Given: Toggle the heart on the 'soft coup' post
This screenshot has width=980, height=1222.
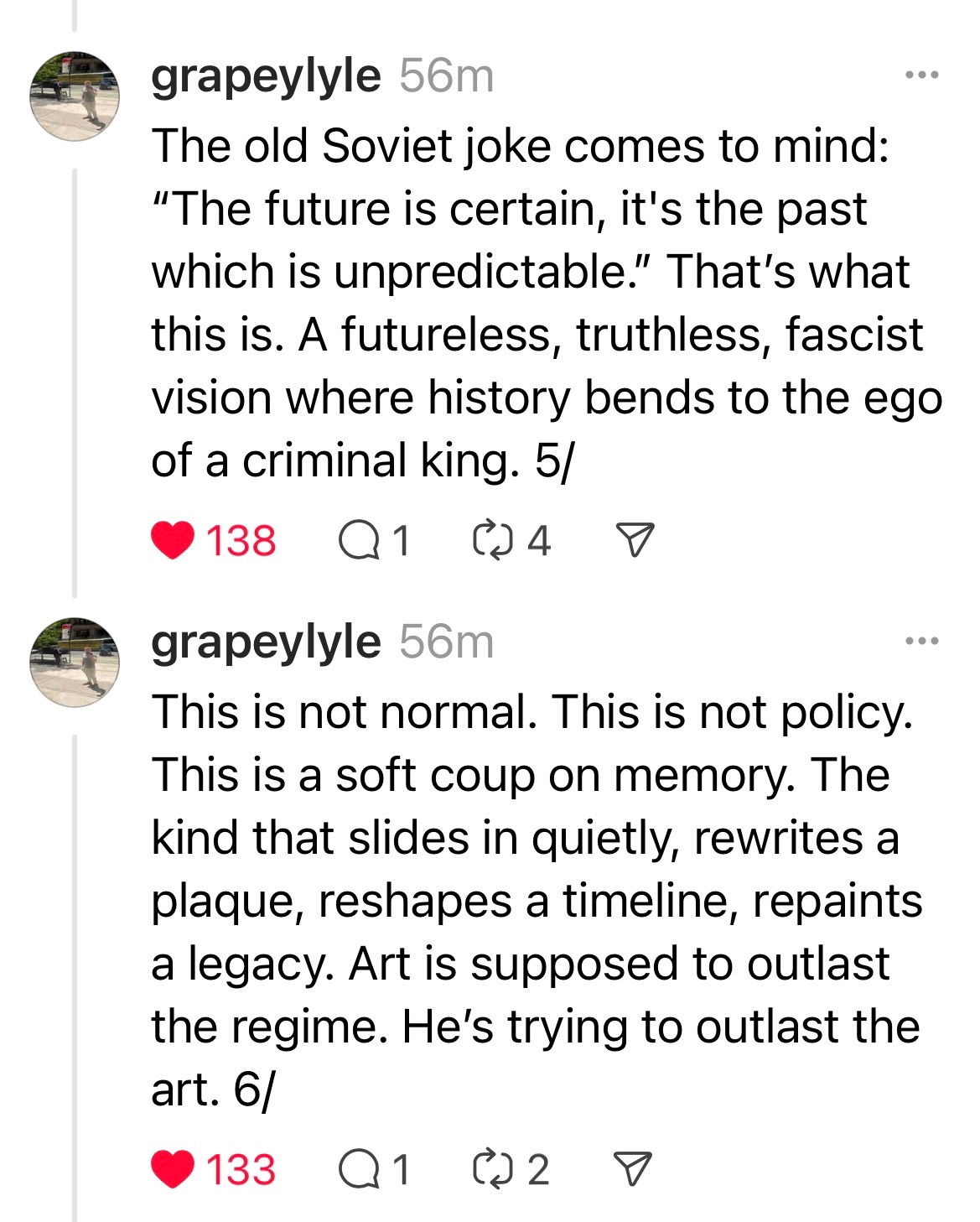Looking at the screenshot, I should [174, 1169].
